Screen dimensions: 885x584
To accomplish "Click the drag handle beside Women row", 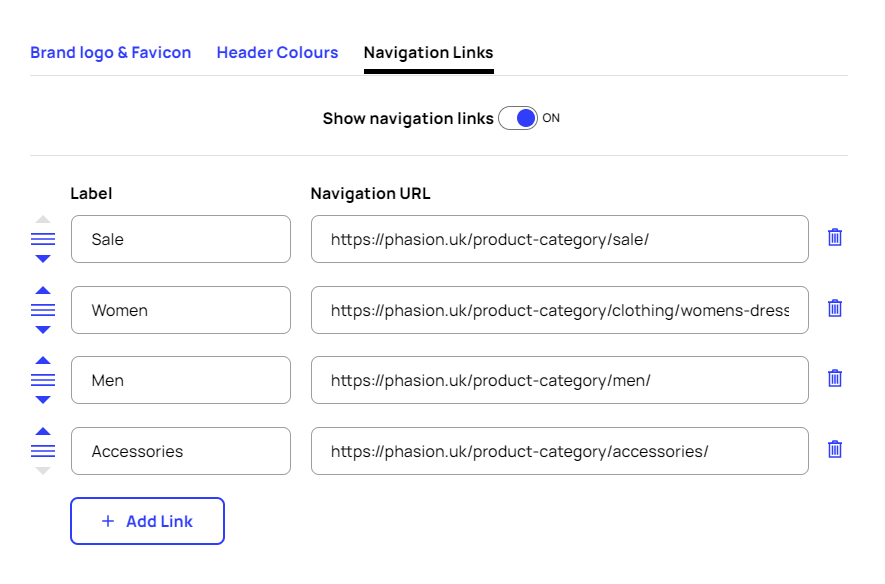I will (43, 310).
